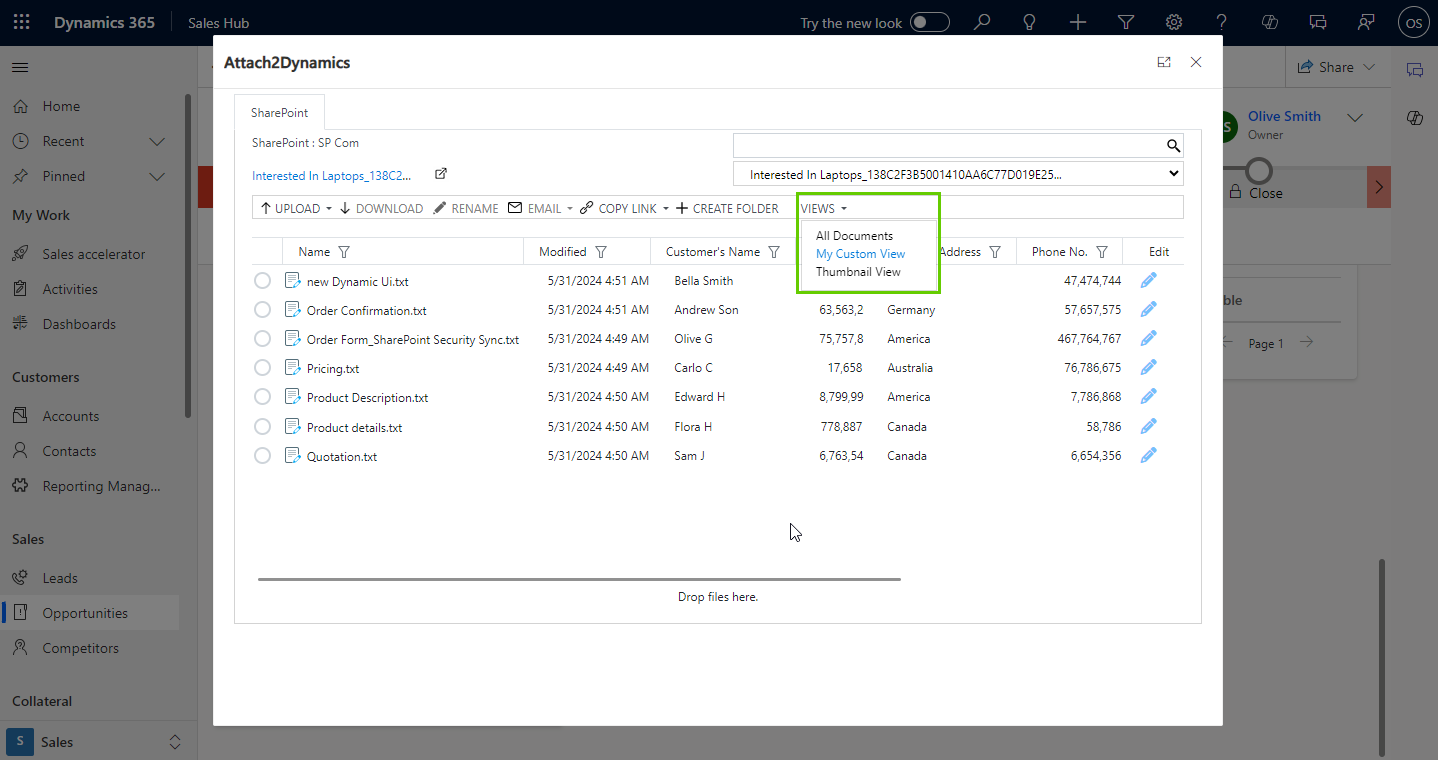Image resolution: width=1438 pixels, height=760 pixels.
Task: Expand the UPLOAD dropdown arrow
Action: 329,209
